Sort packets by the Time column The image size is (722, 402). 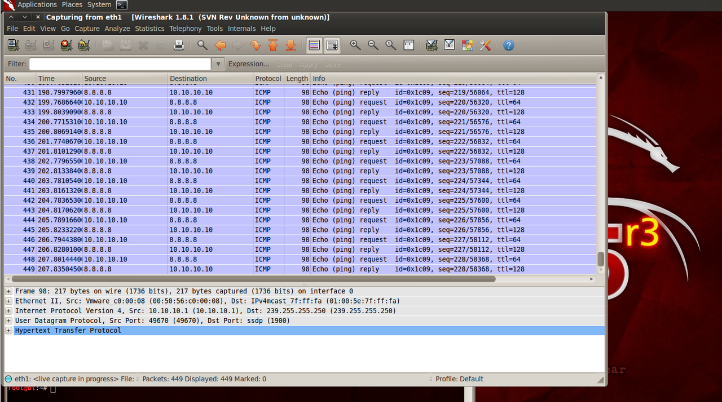59,79
